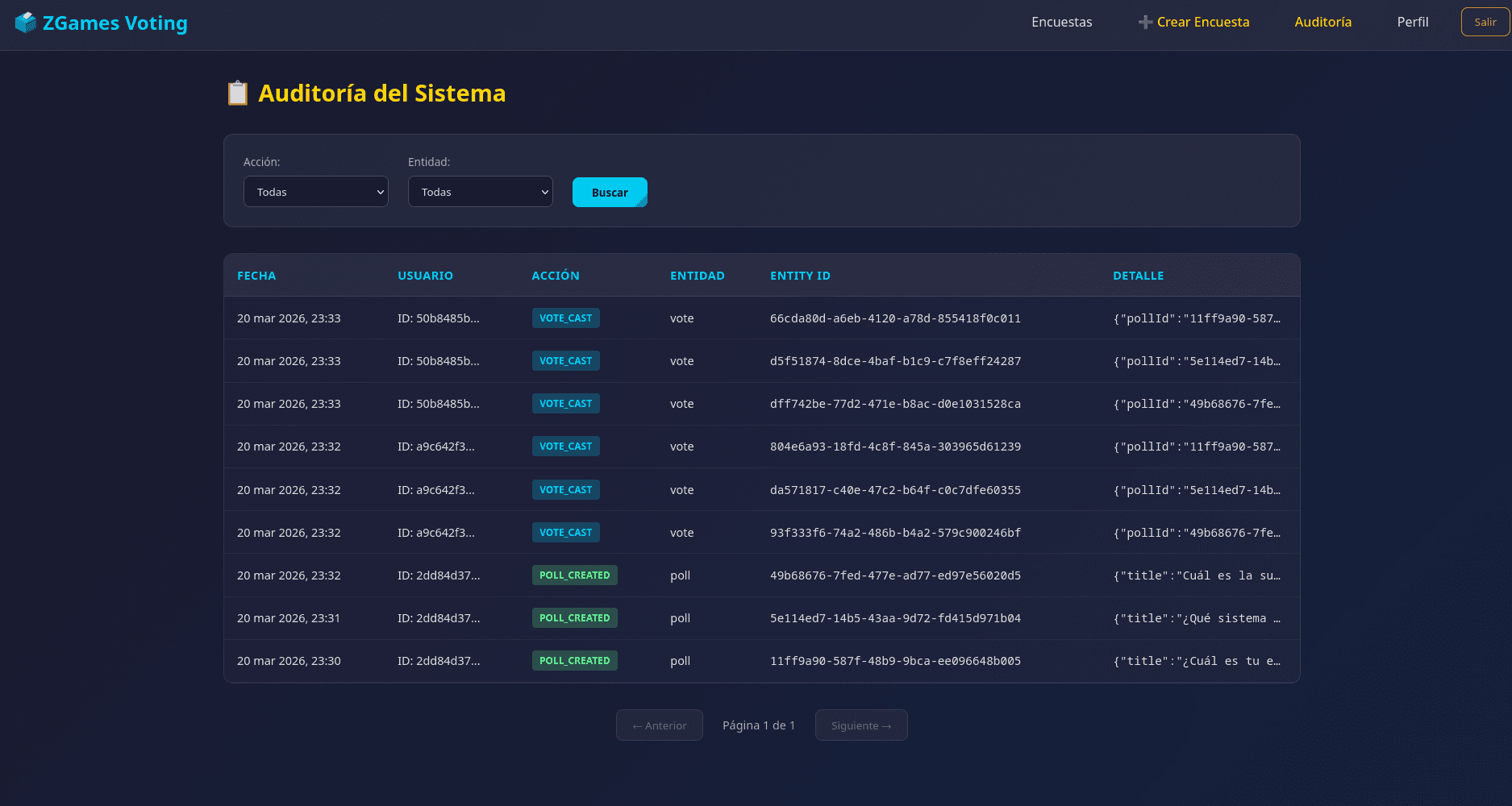Click the ZGames Voting brand title

[x=115, y=23]
